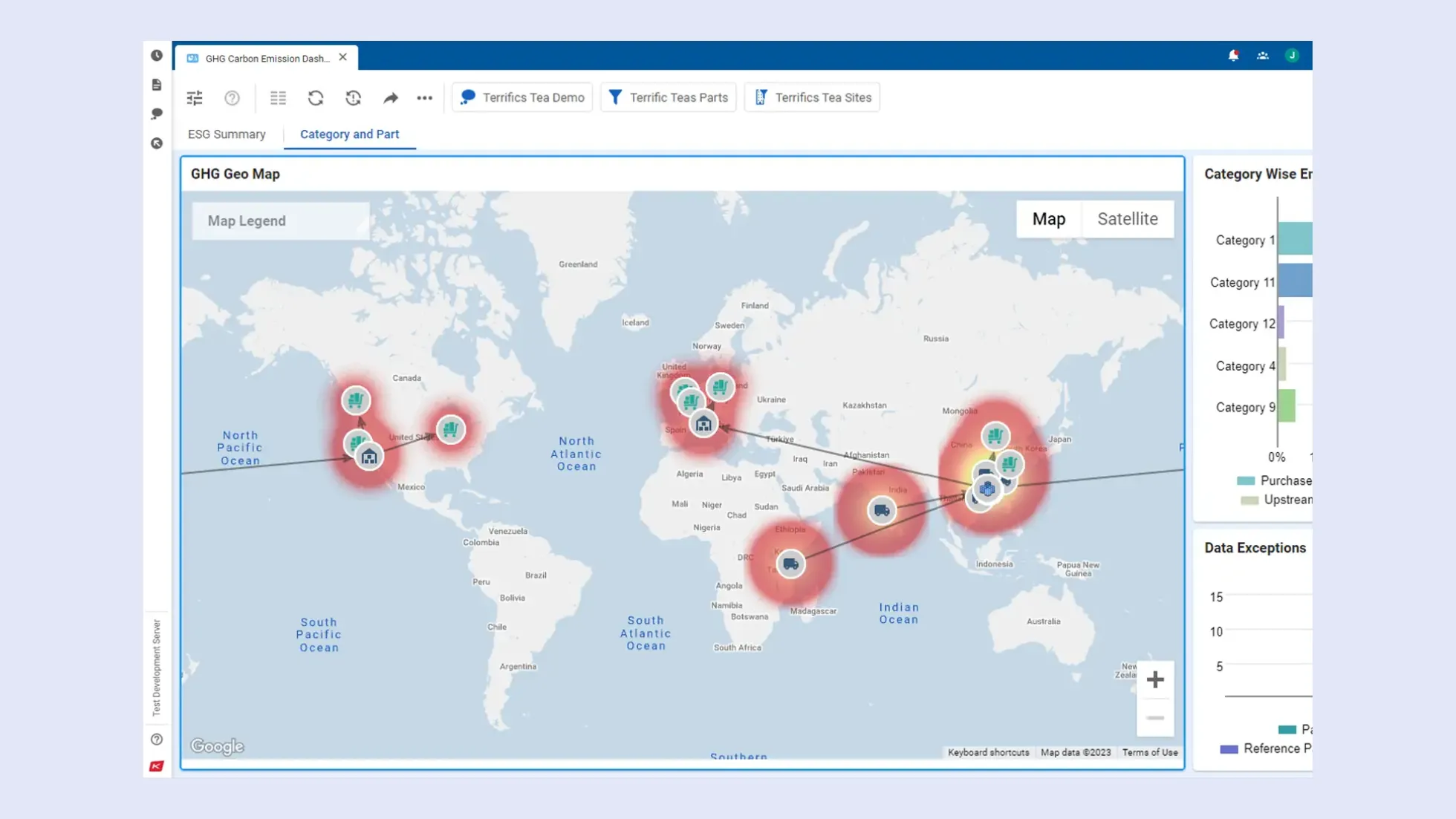
Task: Click the notifications bell icon
Action: [x=1233, y=56]
